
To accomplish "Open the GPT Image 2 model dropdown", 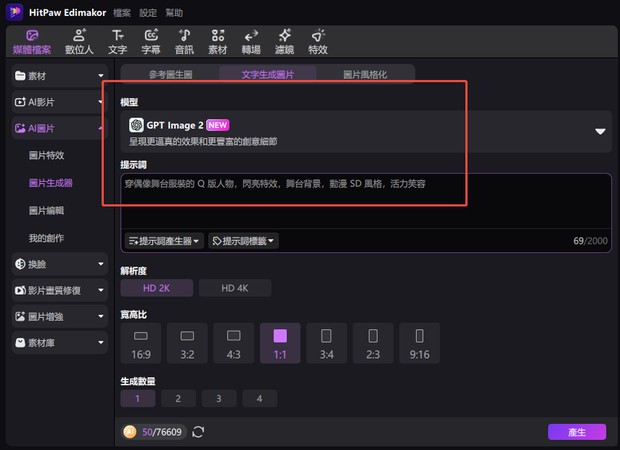I will (x=366, y=132).
